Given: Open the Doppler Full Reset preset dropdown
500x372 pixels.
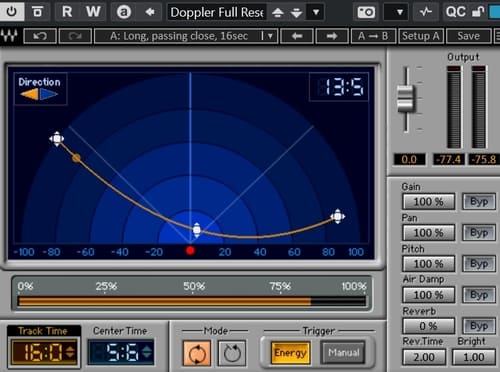Looking at the screenshot, I should pos(316,13).
